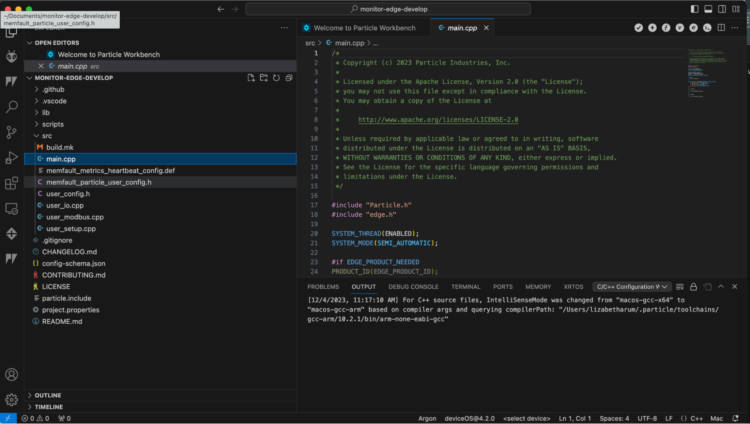Open the Run and Debug view

(11, 157)
